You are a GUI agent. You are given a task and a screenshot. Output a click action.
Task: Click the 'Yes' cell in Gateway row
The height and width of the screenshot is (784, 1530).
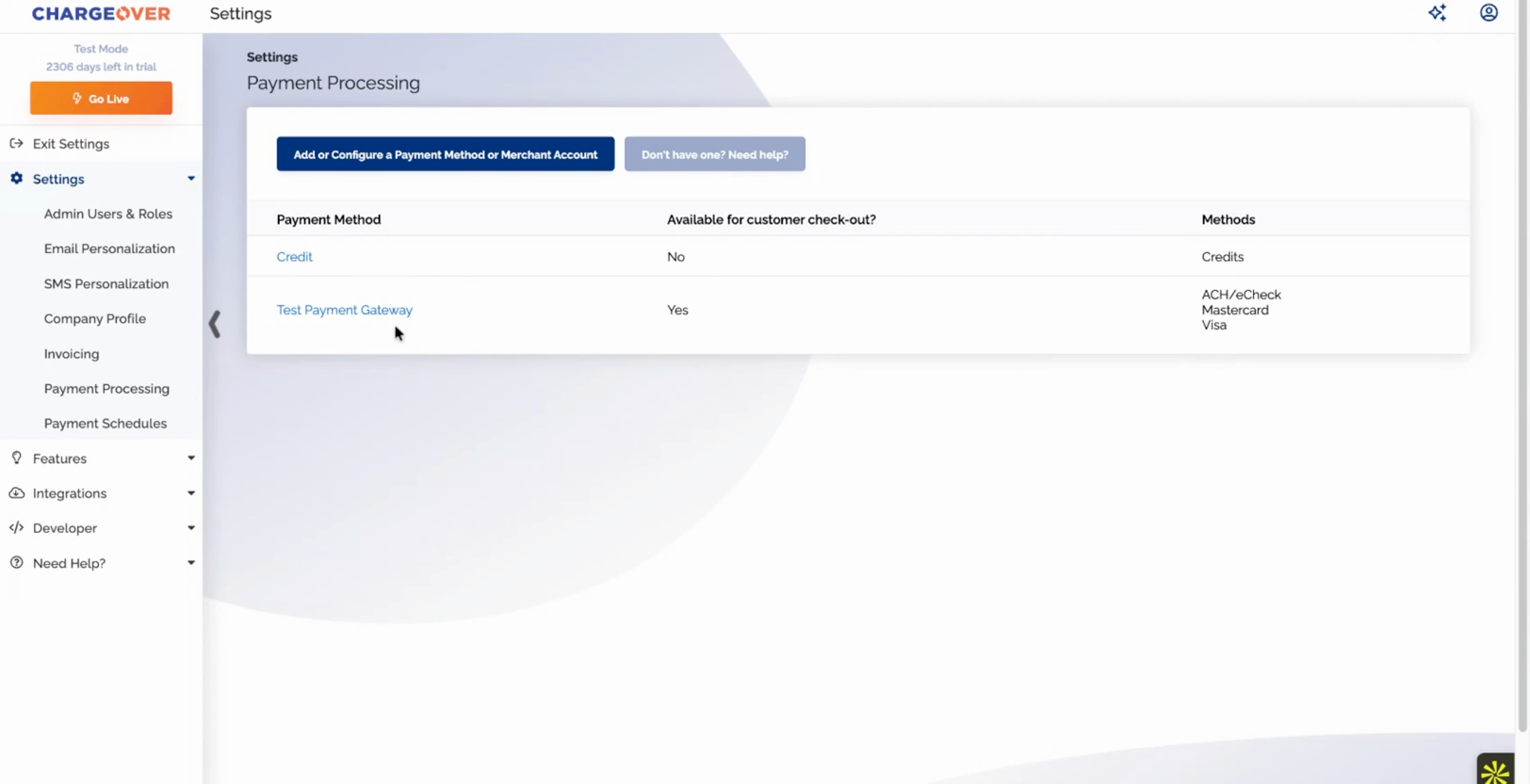pos(677,310)
